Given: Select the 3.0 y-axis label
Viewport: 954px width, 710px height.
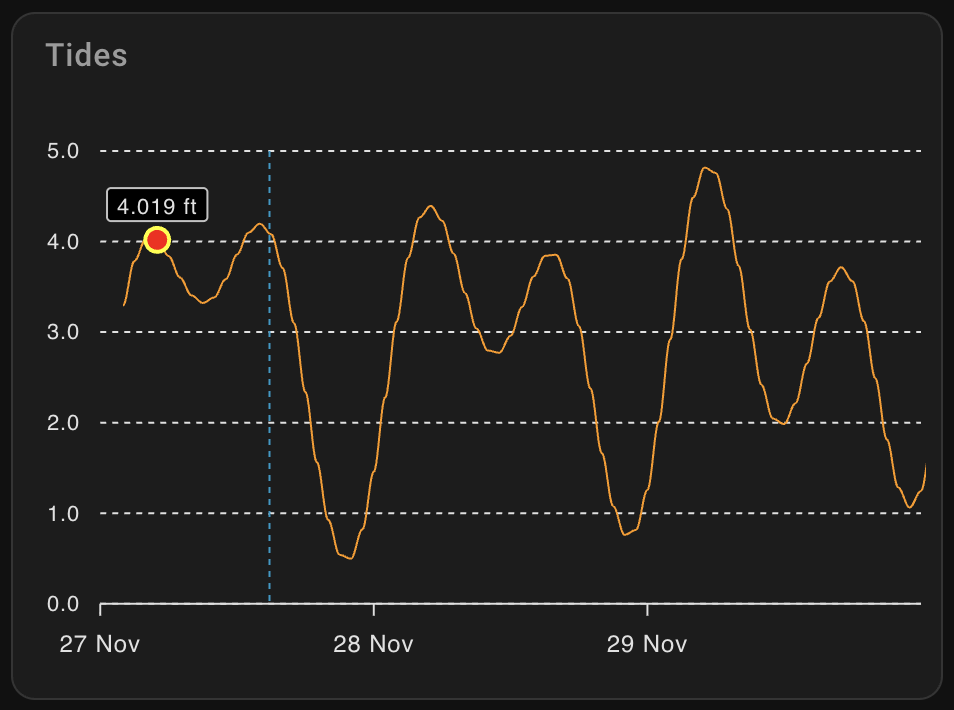Looking at the screenshot, I should 62,332.
